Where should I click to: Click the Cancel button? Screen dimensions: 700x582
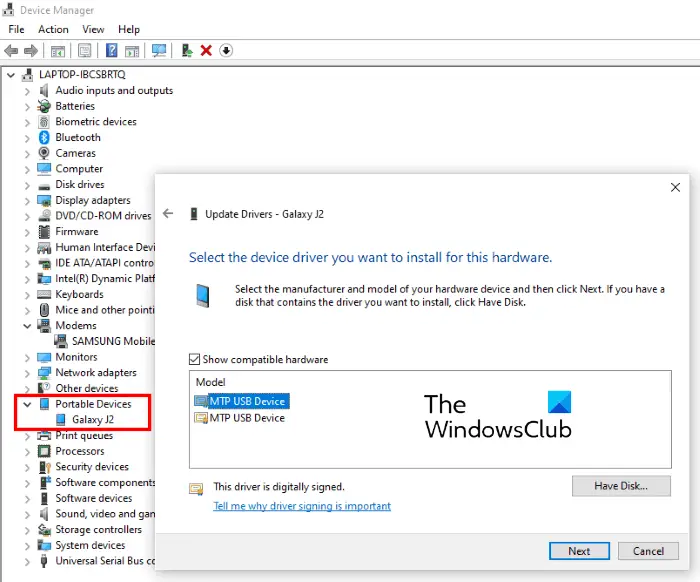point(648,551)
